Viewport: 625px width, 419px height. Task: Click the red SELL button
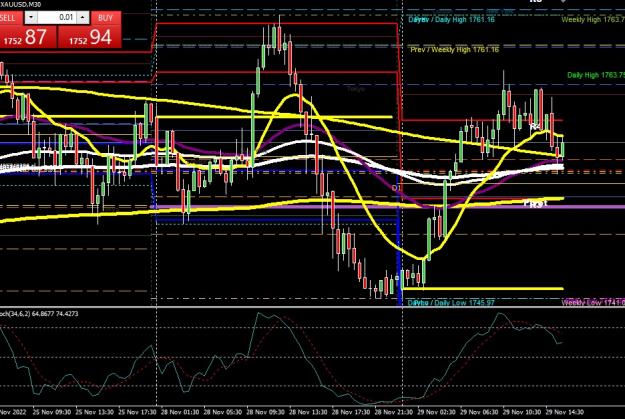[11, 18]
